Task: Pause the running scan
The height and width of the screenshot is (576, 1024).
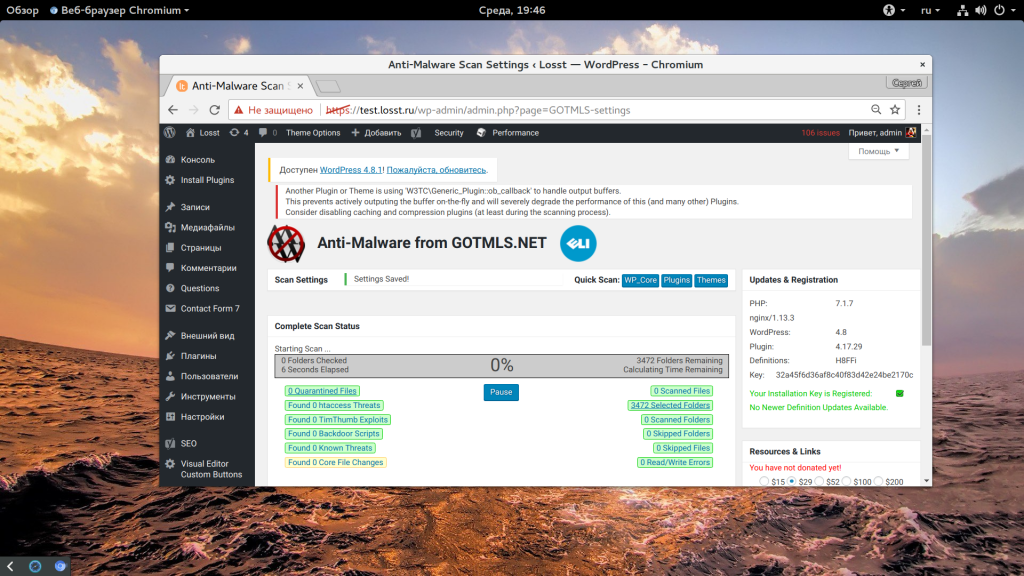Action: tap(501, 392)
